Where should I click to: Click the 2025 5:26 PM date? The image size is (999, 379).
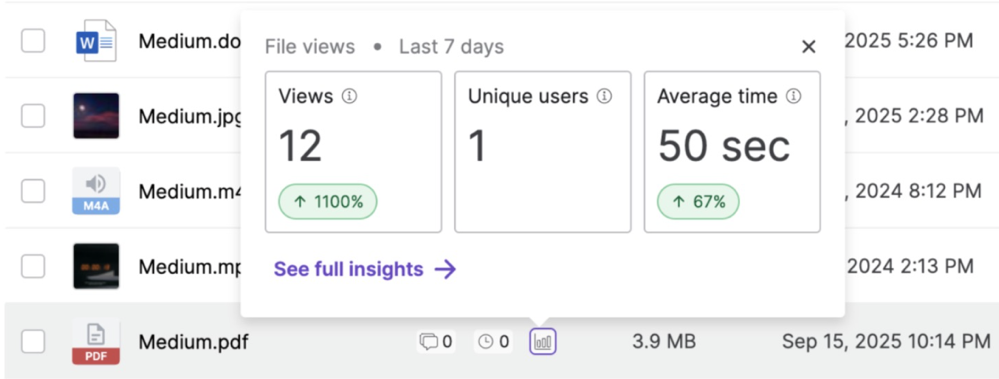tap(909, 41)
